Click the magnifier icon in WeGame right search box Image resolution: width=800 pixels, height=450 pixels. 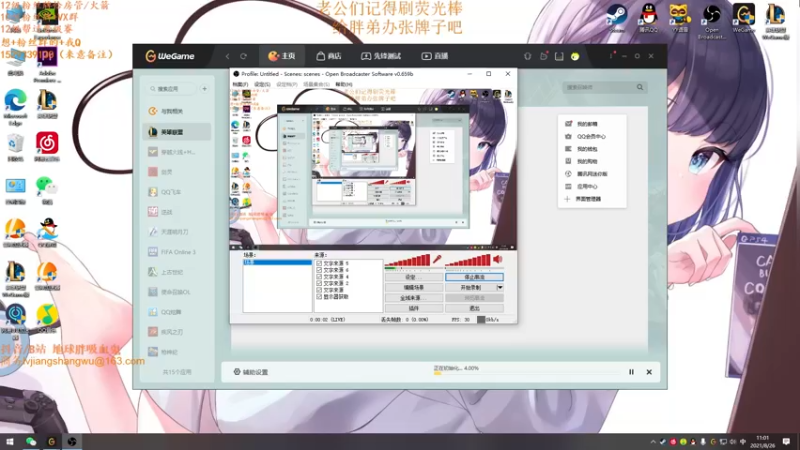click(x=640, y=87)
